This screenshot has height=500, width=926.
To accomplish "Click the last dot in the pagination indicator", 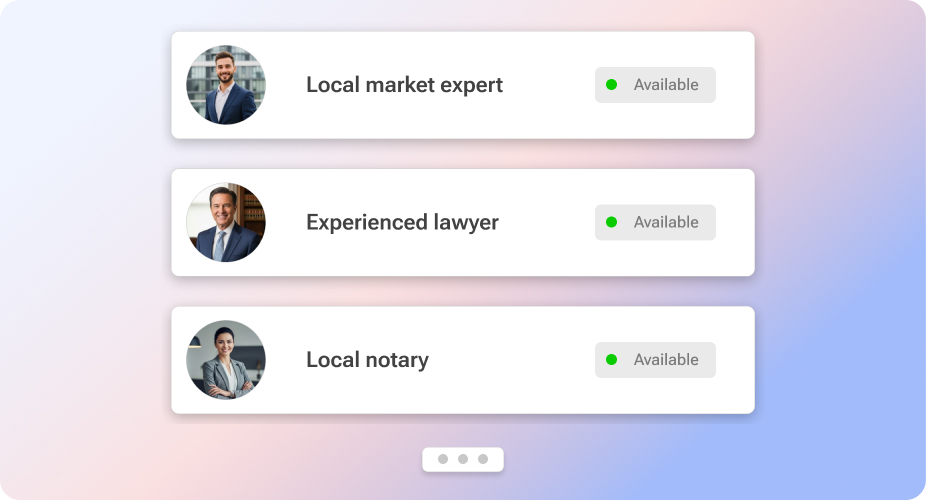I will (483, 459).
